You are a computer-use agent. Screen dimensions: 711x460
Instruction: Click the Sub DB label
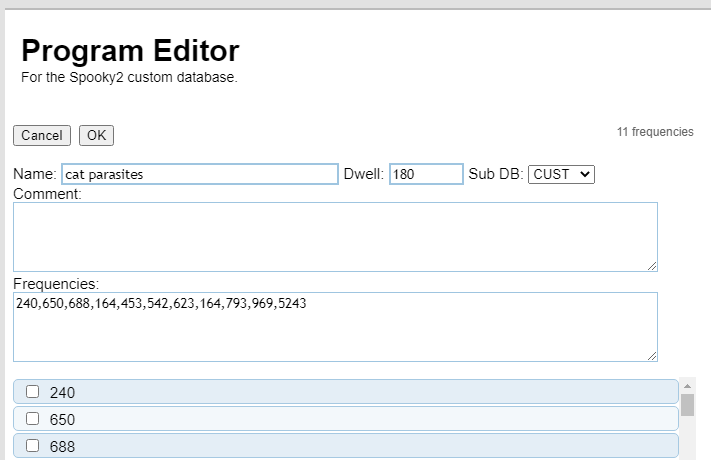pyautogui.click(x=495, y=174)
